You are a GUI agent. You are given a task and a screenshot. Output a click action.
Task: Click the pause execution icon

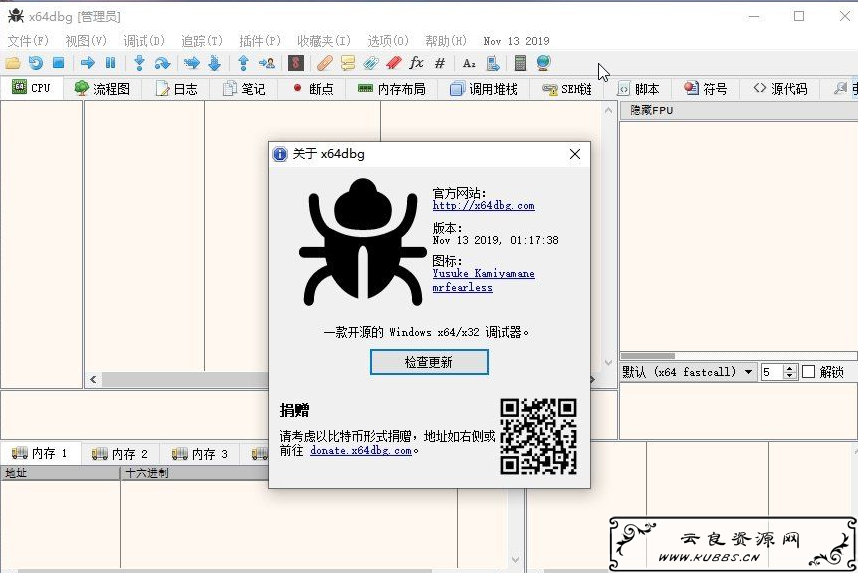(x=111, y=63)
